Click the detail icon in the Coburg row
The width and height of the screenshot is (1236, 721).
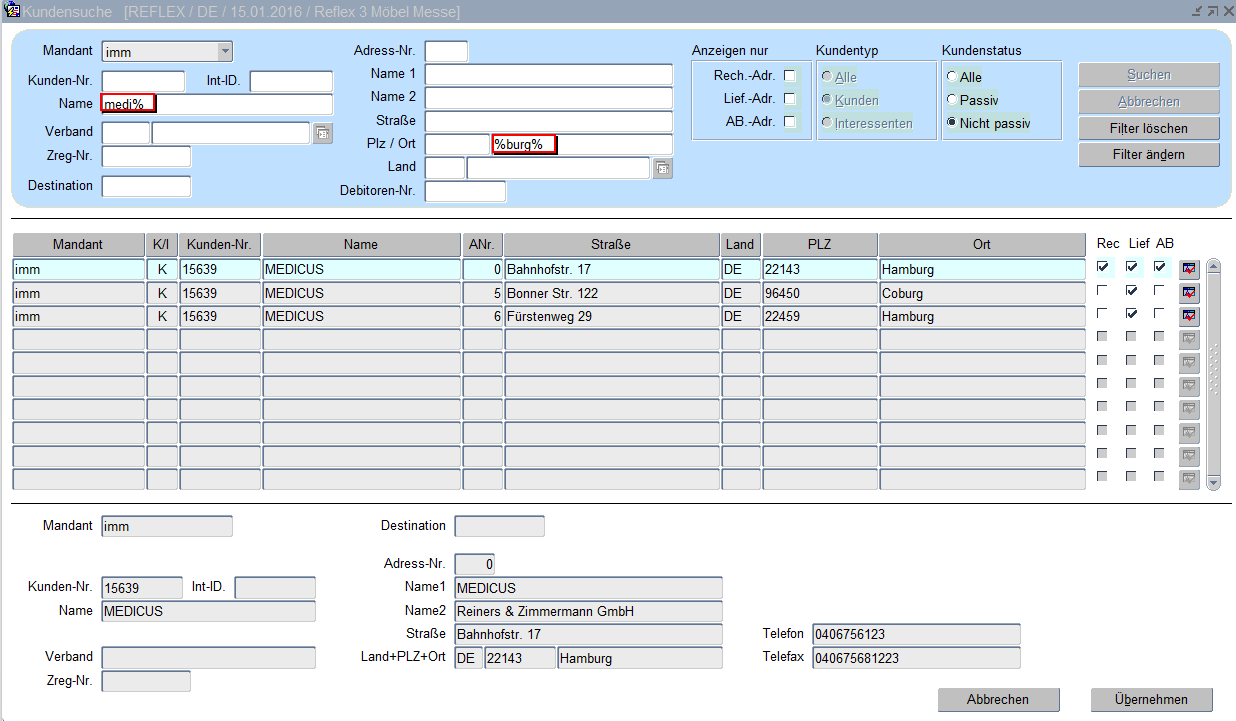point(1188,293)
